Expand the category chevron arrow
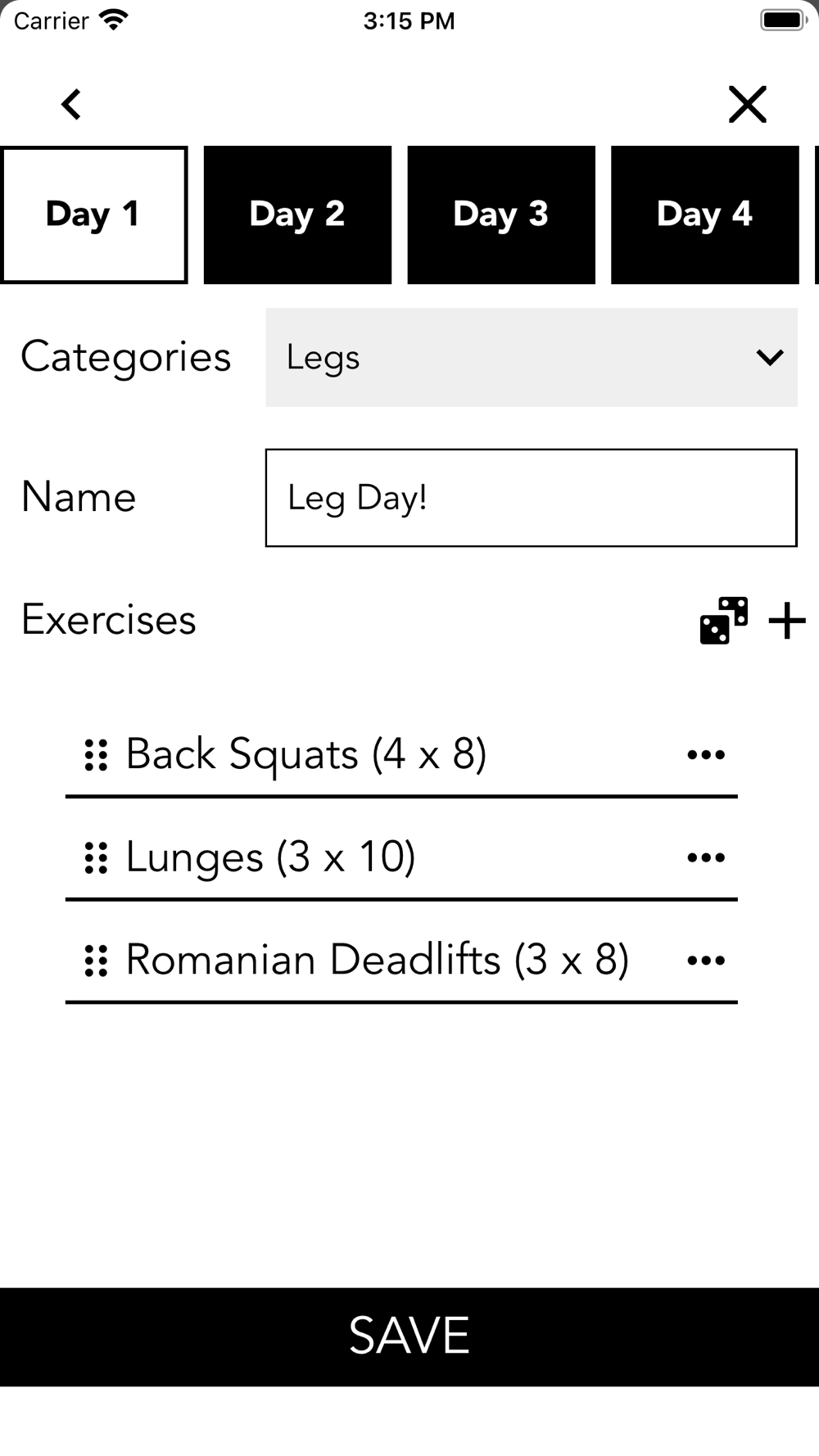 770,357
